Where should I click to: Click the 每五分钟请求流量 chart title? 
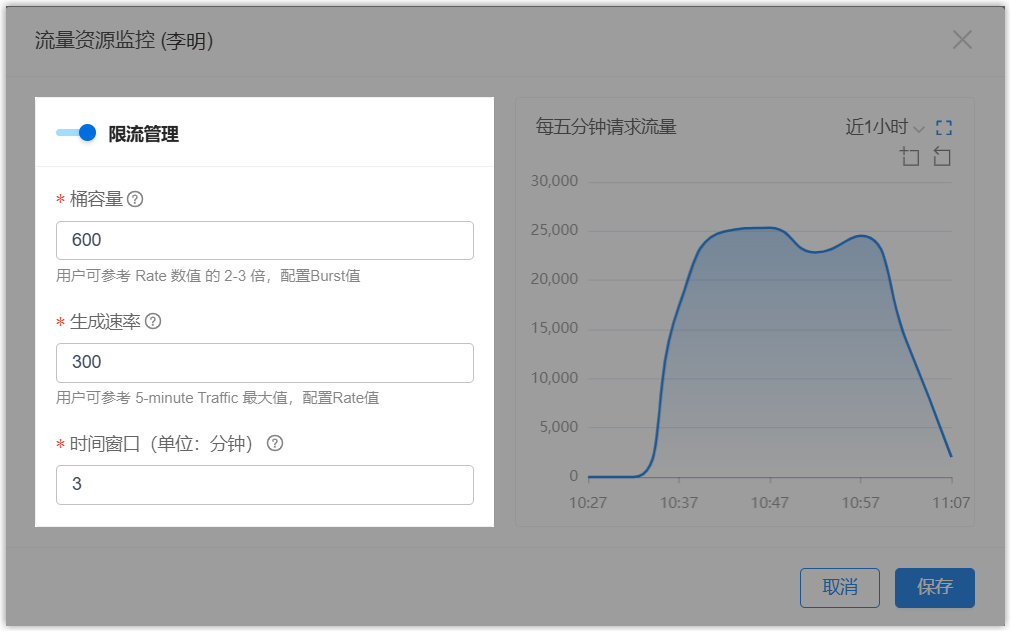click(x=606, y=127)
